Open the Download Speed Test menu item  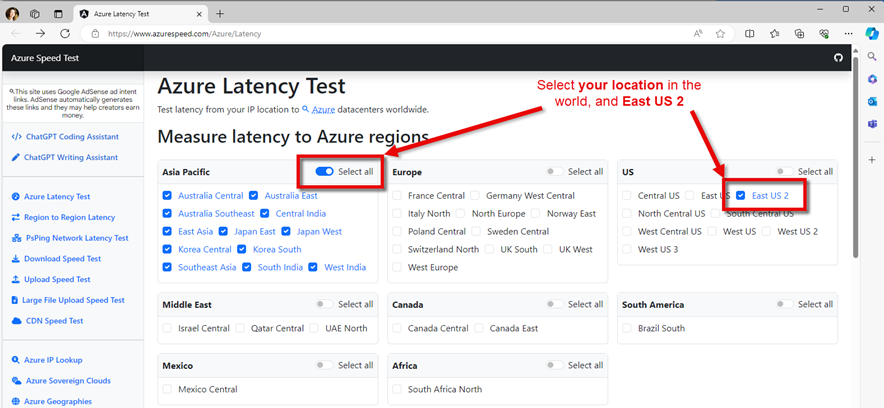[63, 259]
